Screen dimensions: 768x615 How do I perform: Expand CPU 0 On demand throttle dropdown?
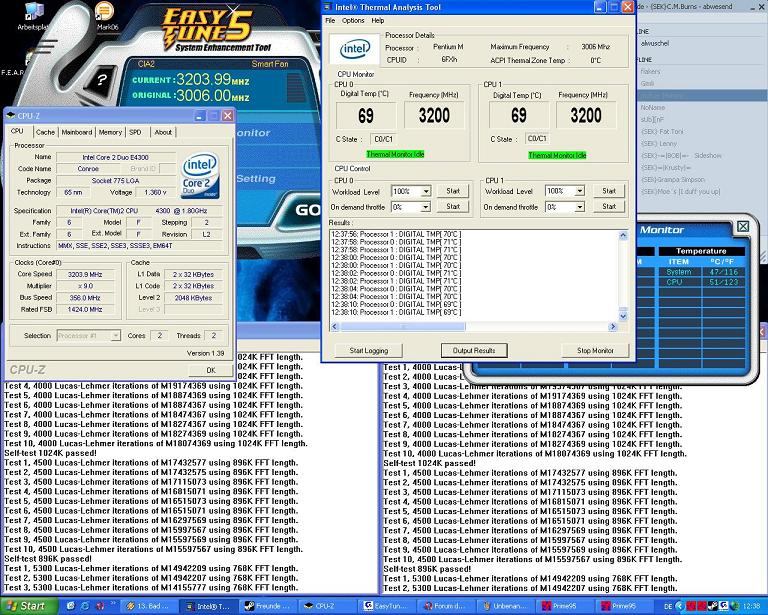click(426, 207)
